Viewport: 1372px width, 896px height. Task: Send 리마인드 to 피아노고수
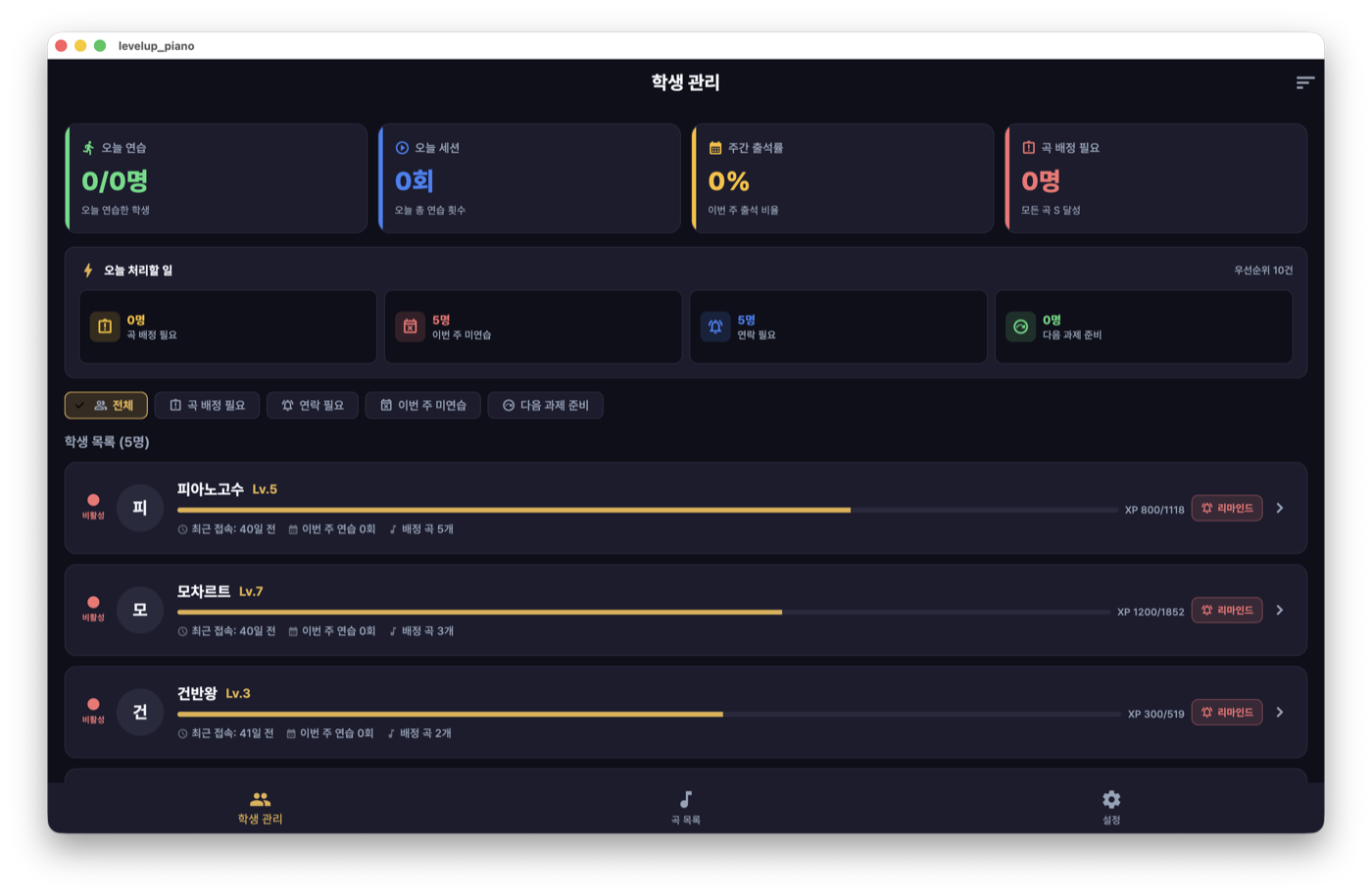point(1227,508)
